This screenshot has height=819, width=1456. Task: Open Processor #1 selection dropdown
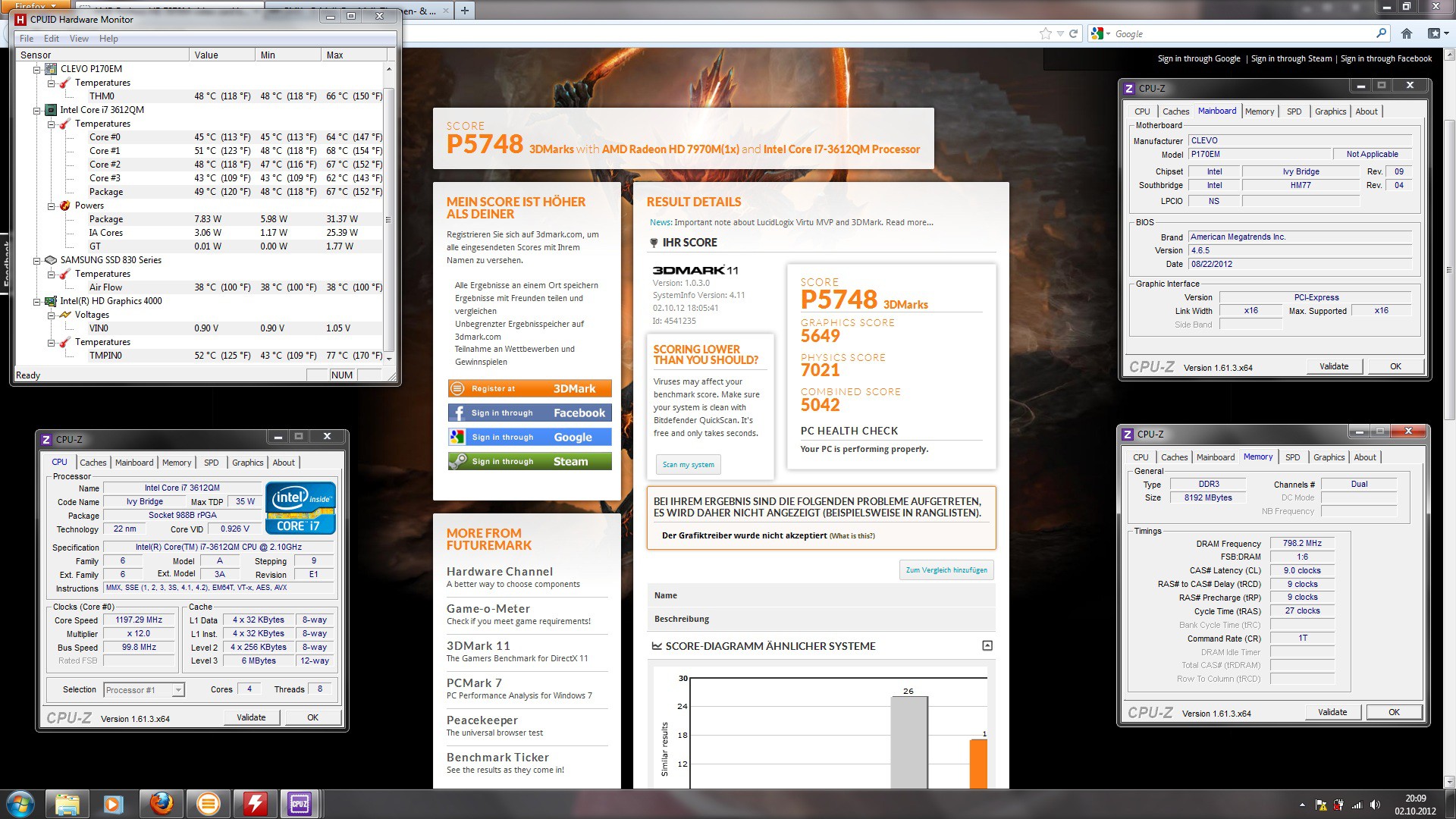tap(178, 690)
